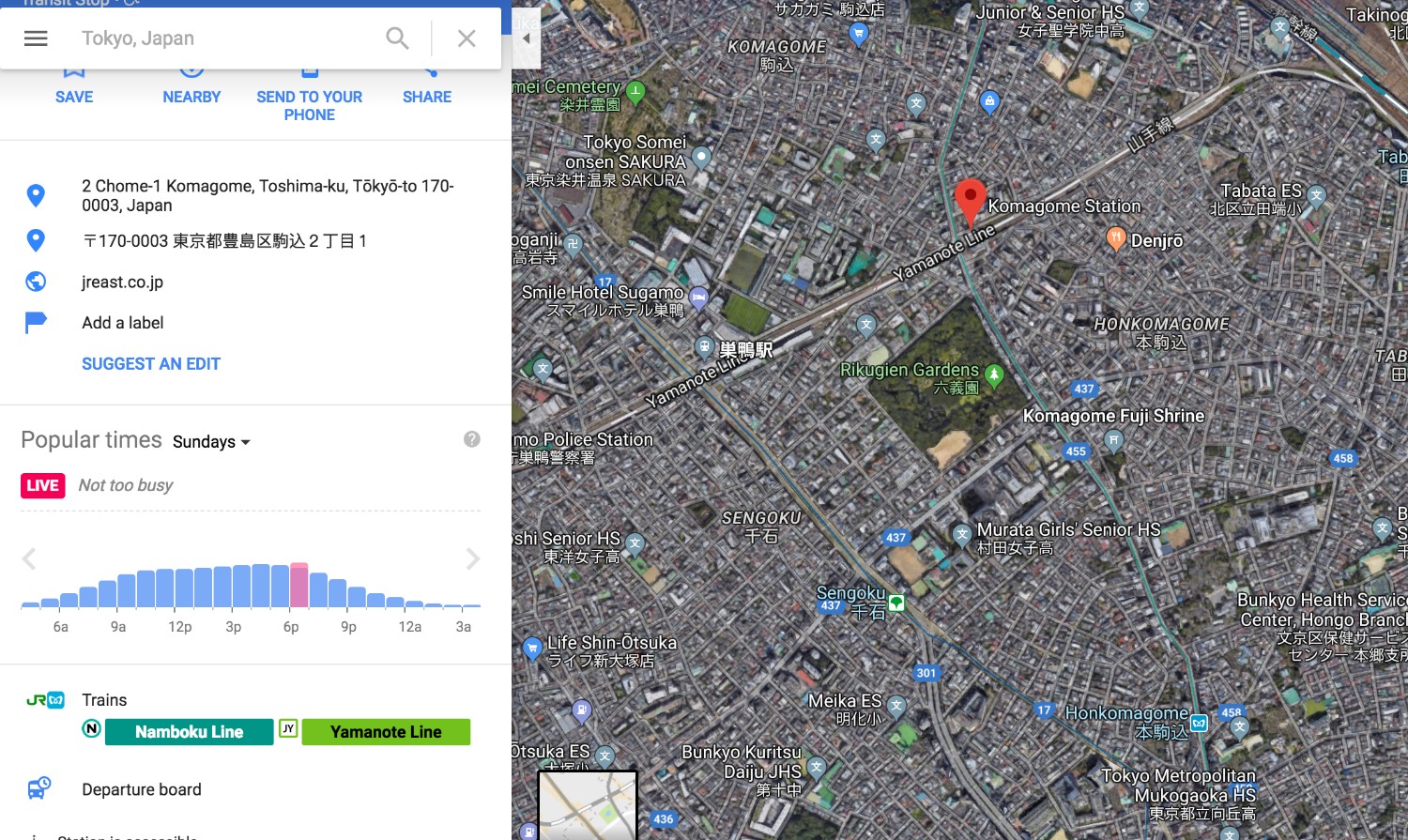Image resolution: width=1408 pixels, height=840 pixels.
Task: Click Life Shin-Ōtsuka shopping marker
Action: coord(532,648)
